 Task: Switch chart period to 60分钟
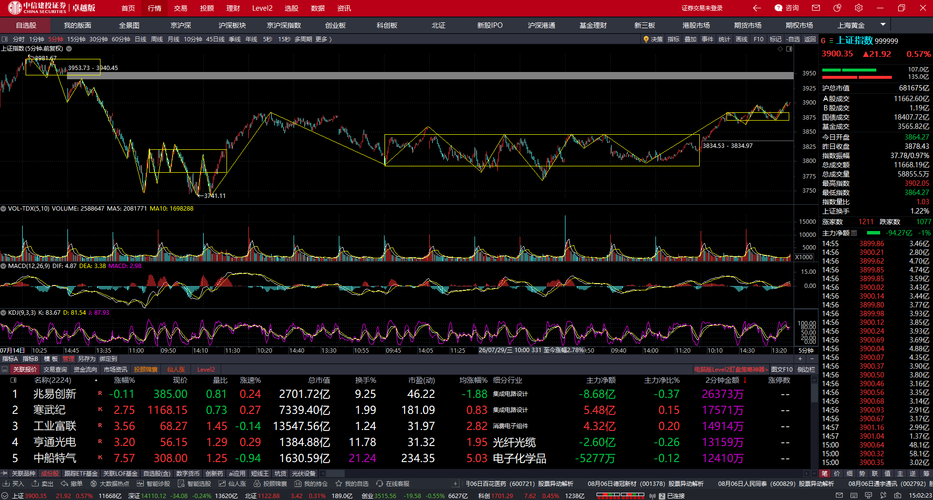pyautogui.click(x=121, y=39)
